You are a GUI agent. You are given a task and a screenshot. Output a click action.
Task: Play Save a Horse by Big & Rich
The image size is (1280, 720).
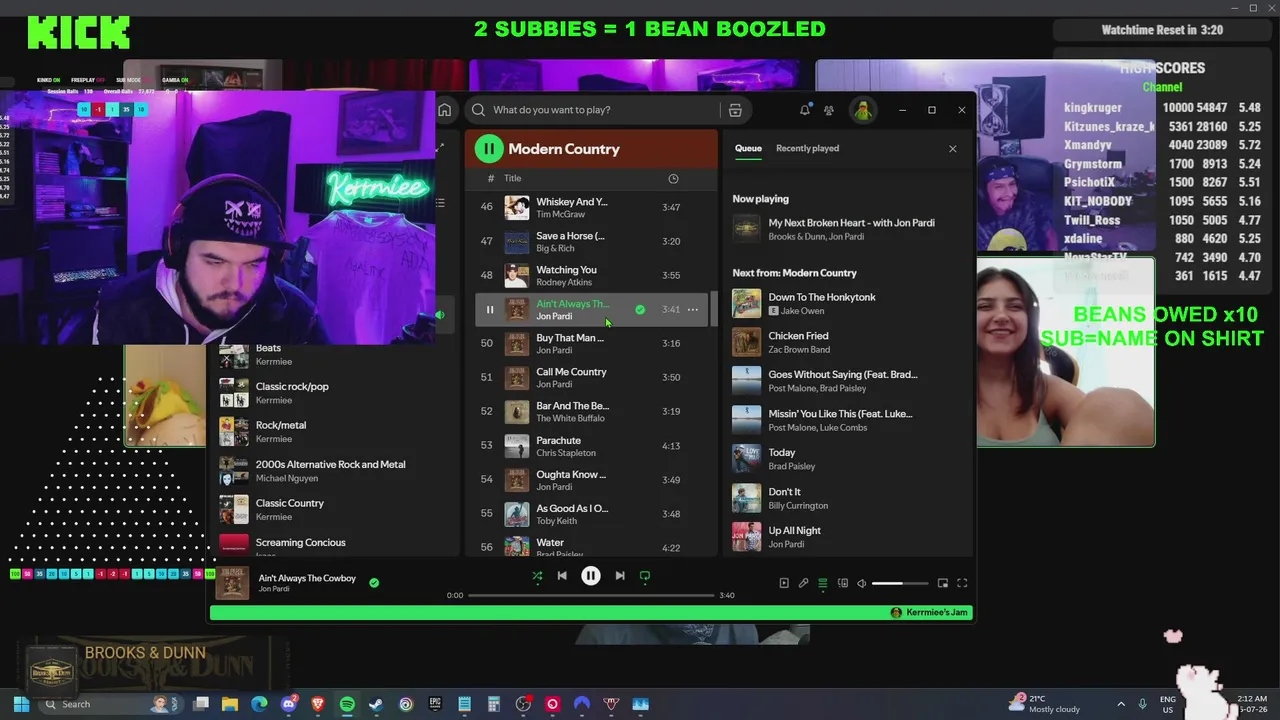pyautogui.click(x=592, y=242)
